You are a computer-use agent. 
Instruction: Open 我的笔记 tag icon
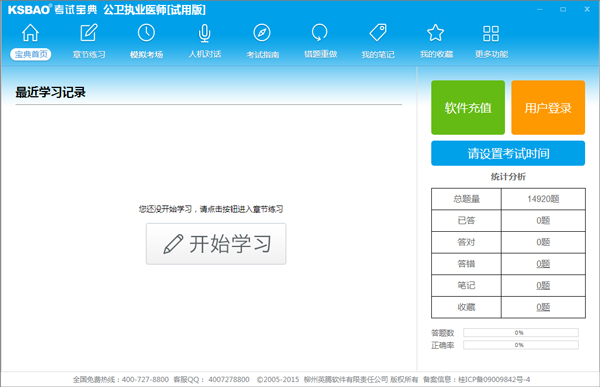click(378, 33)
